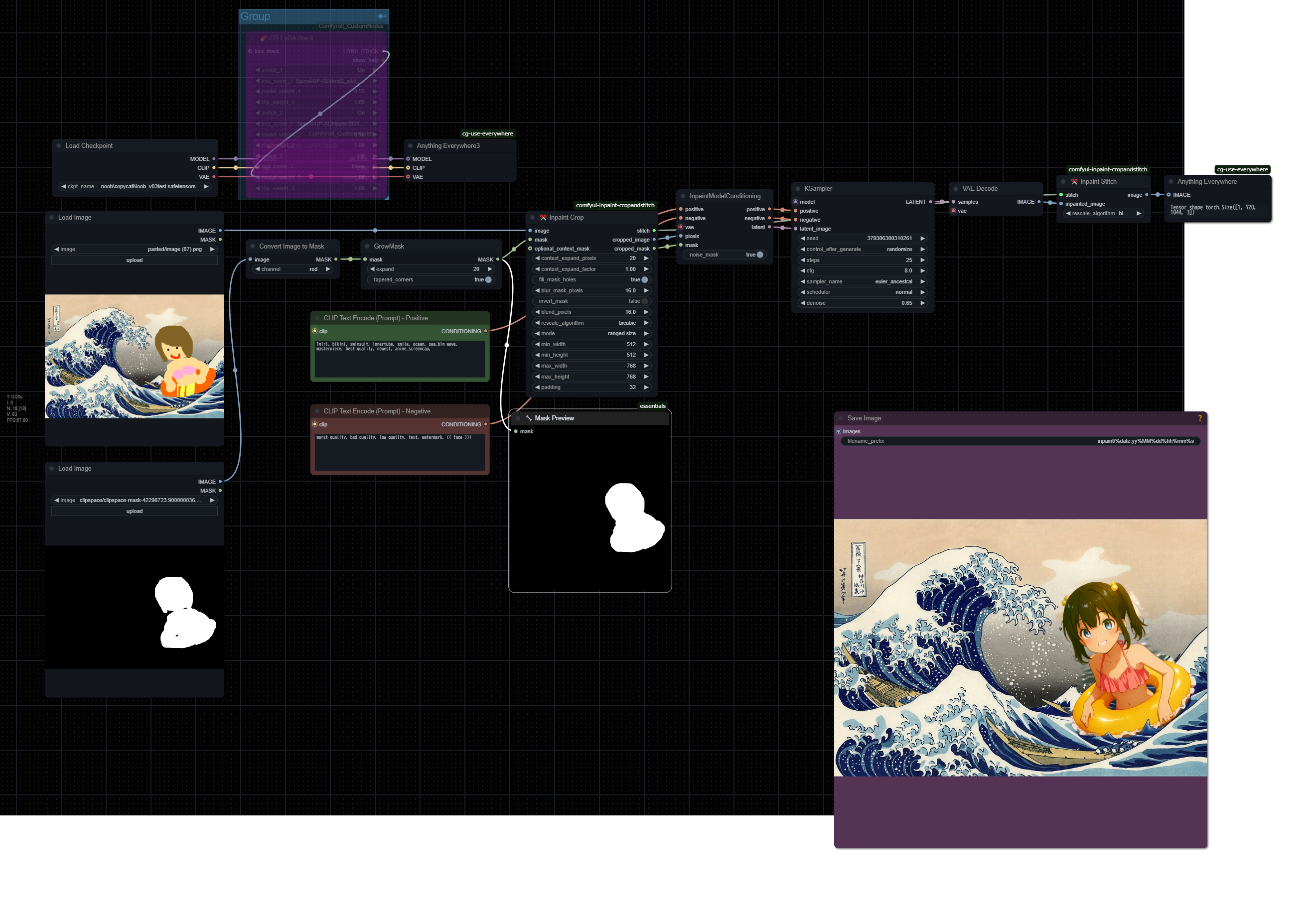Image resolution: width=1316 pixels, height=906 pixels.
Task: Click the GrowMask node's collapse dot
Action: click(x=367, y=247)
